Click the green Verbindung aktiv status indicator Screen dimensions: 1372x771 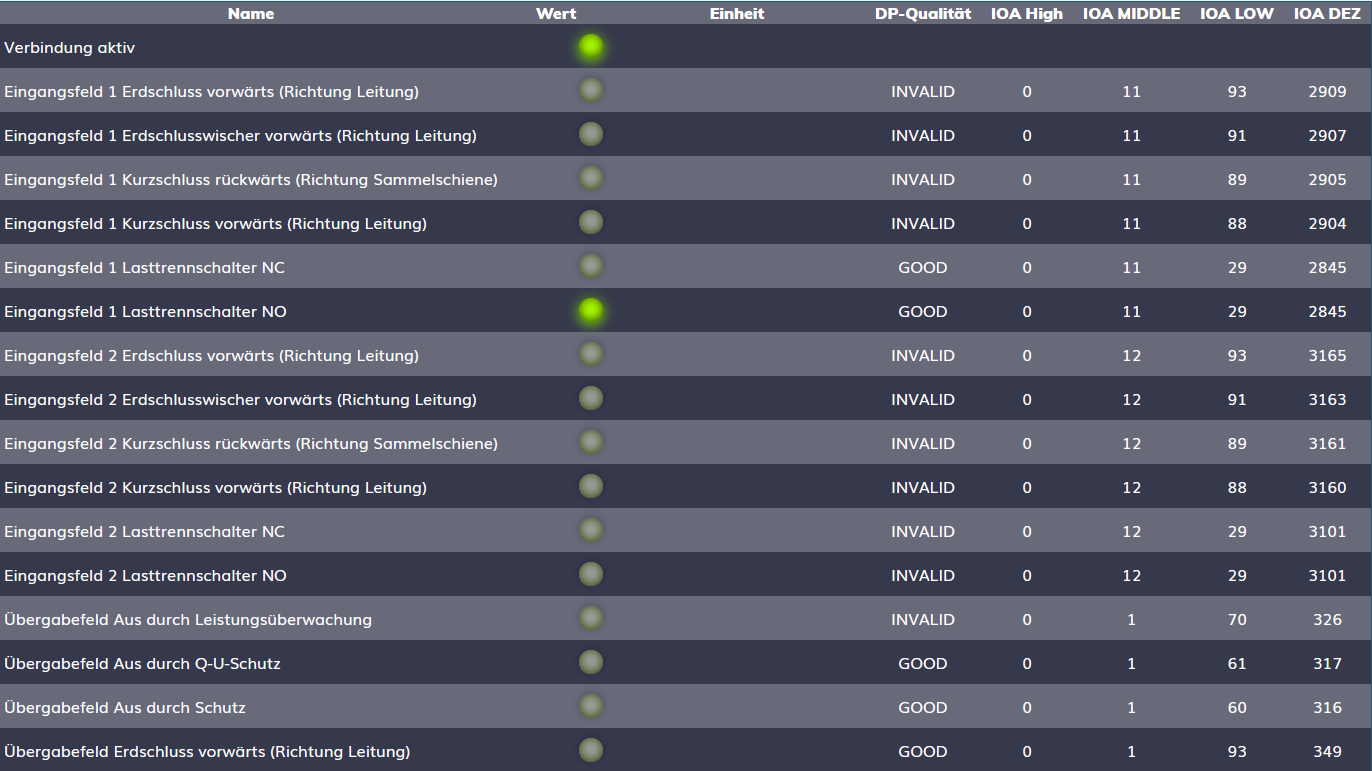click(x=591, y=47)
